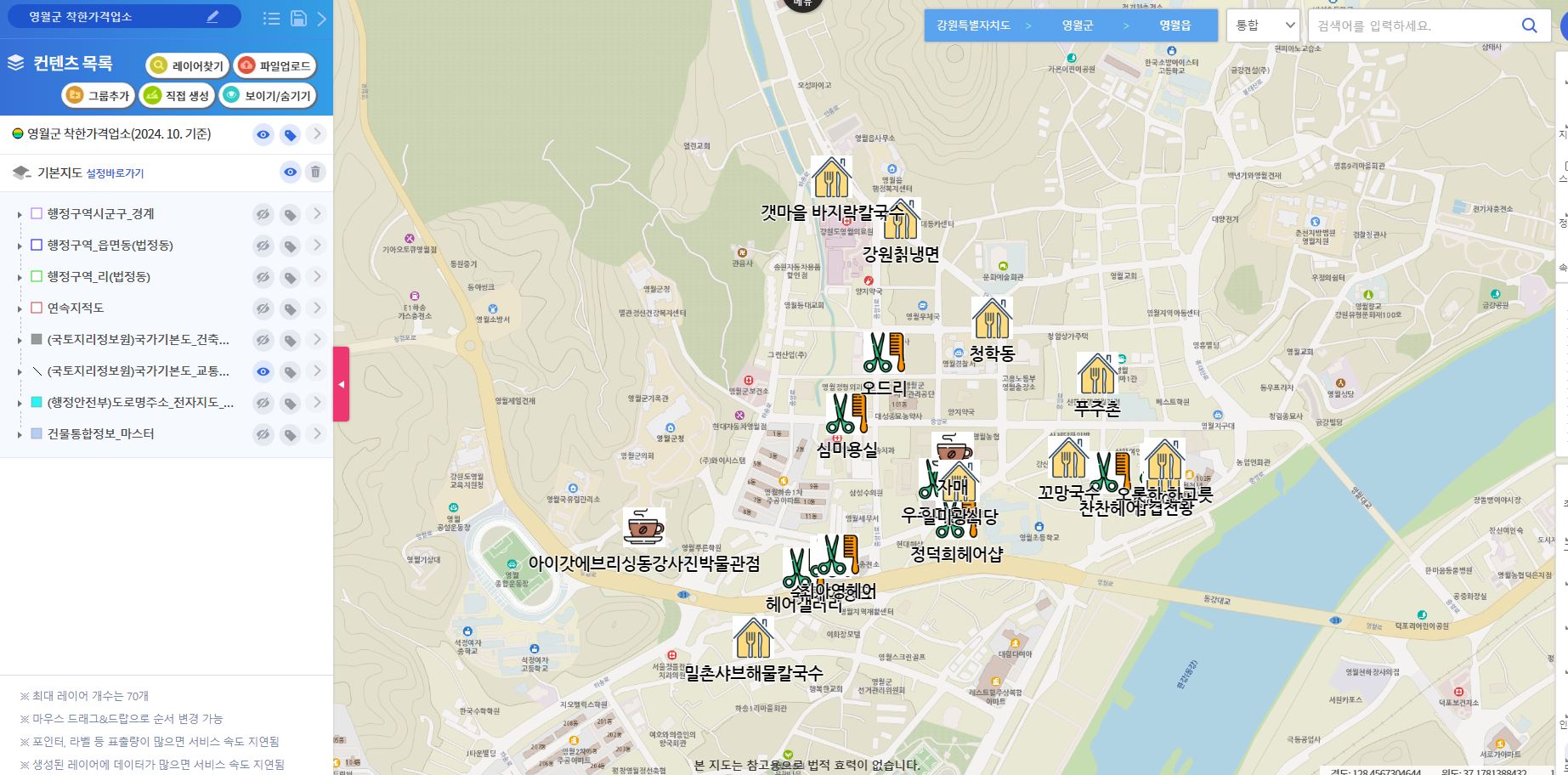
Task: Click the 파일업로드 button
Action: [x=275, y=65]
